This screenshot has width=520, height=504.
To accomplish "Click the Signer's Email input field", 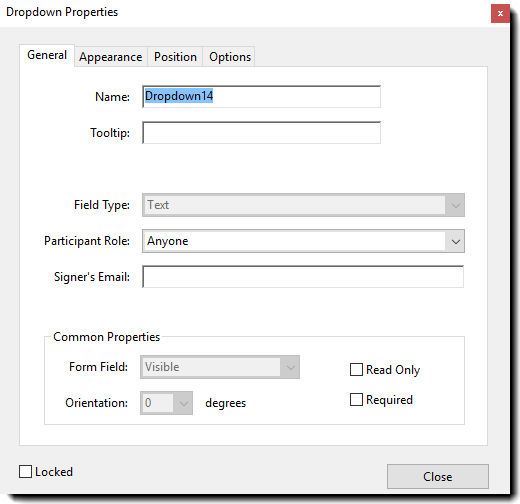I will pos(303,277).
